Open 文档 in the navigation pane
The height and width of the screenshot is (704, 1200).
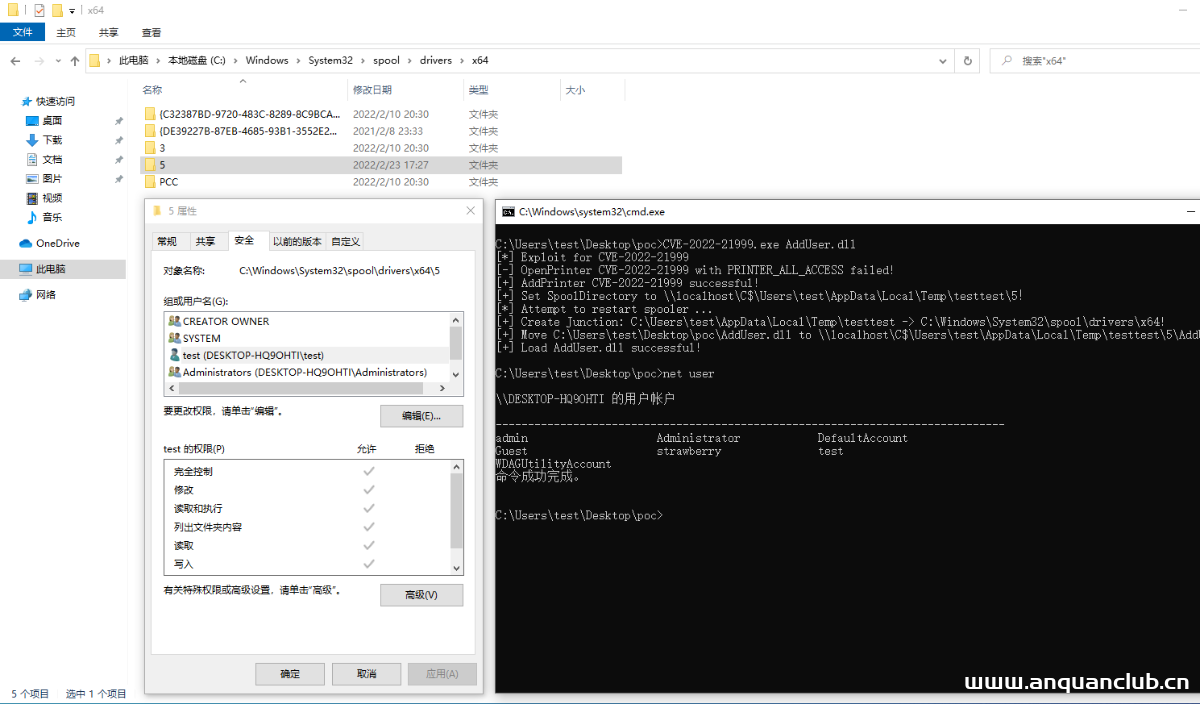pyautogui.click(x=52, y=159)
